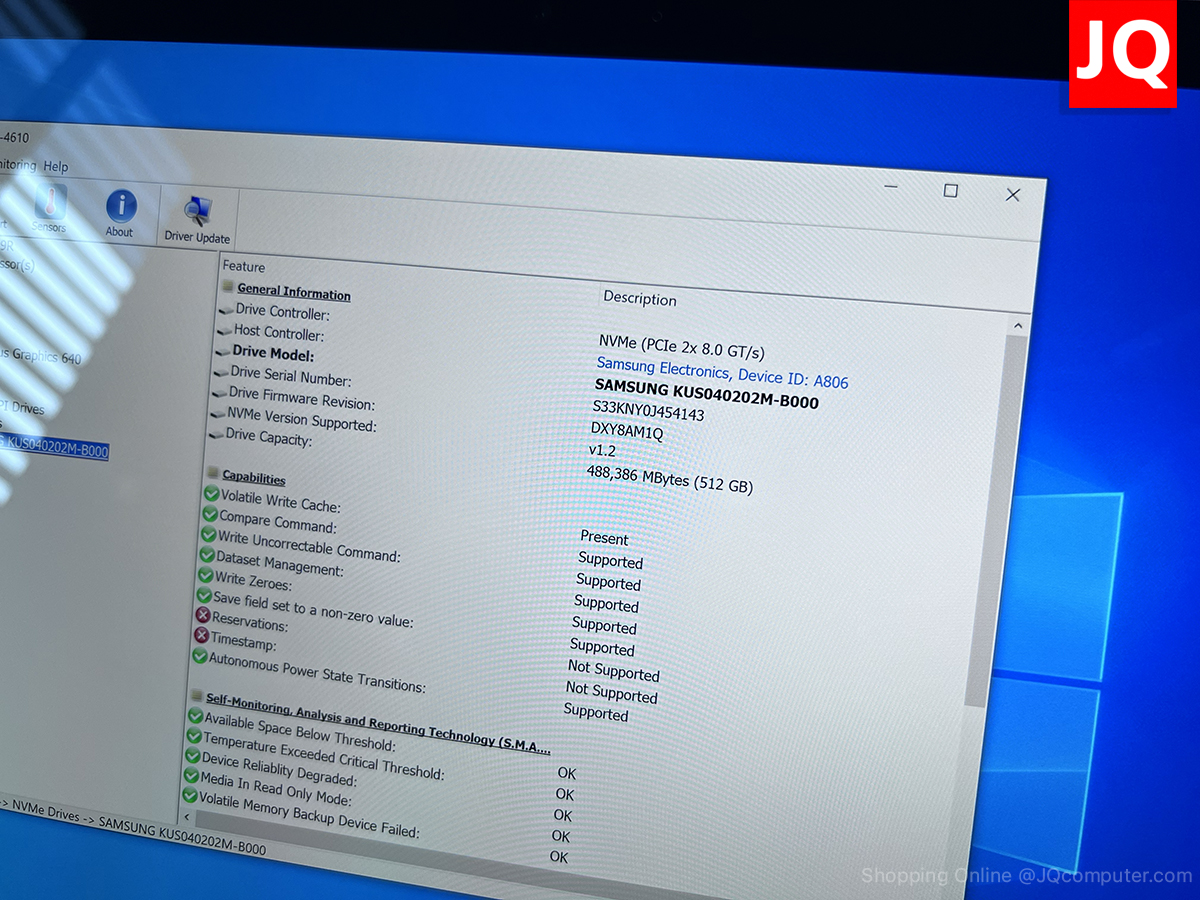1200x900 pixels.
Task: Close the HWiNFO window
Action: click(1013, 195)
